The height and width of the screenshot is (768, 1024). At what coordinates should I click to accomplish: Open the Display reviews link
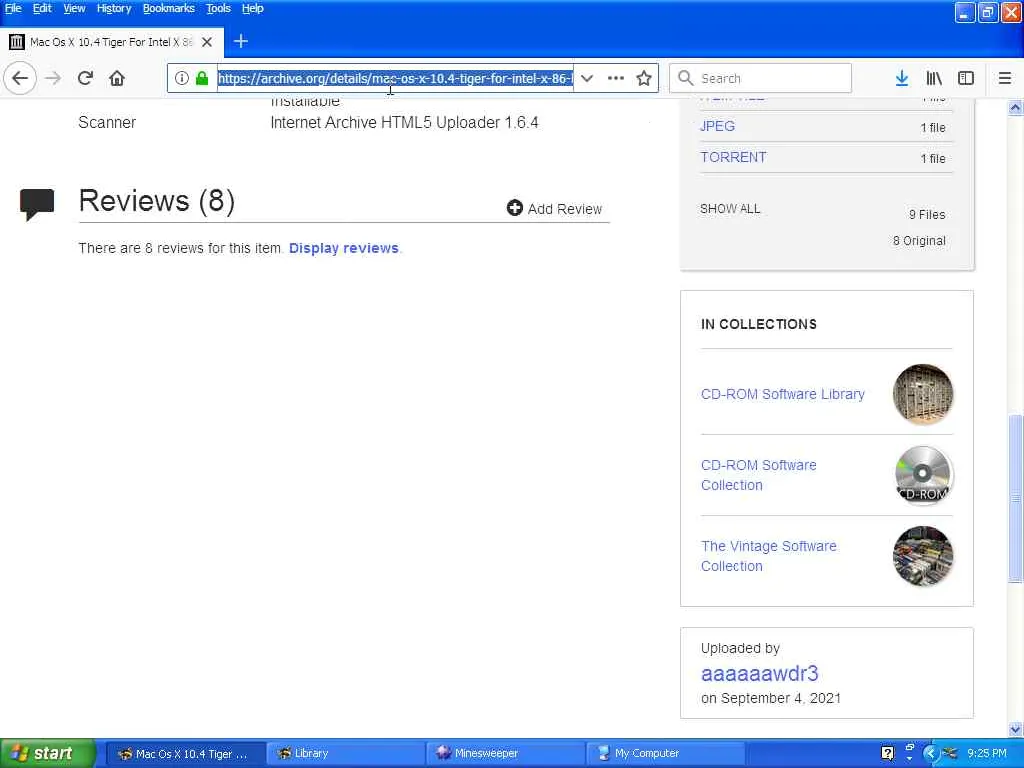point(344,248)
